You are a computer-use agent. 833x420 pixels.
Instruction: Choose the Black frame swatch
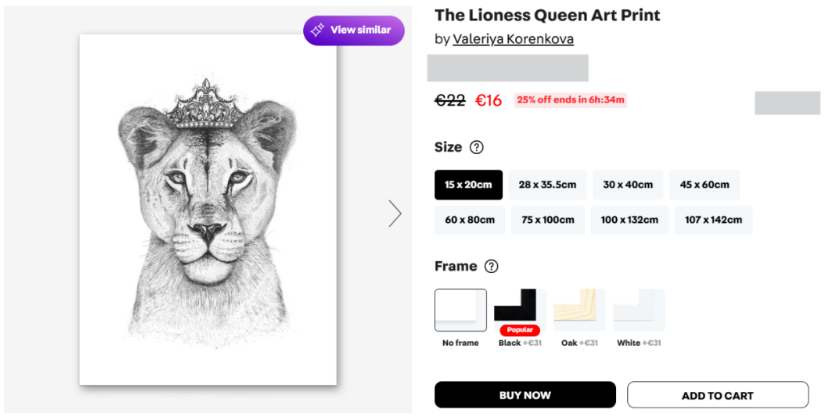[x=516, y=306]
